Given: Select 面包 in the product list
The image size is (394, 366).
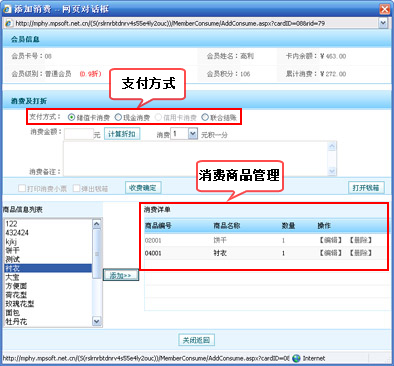Looking at the screenshot, I should coord(48,313).
